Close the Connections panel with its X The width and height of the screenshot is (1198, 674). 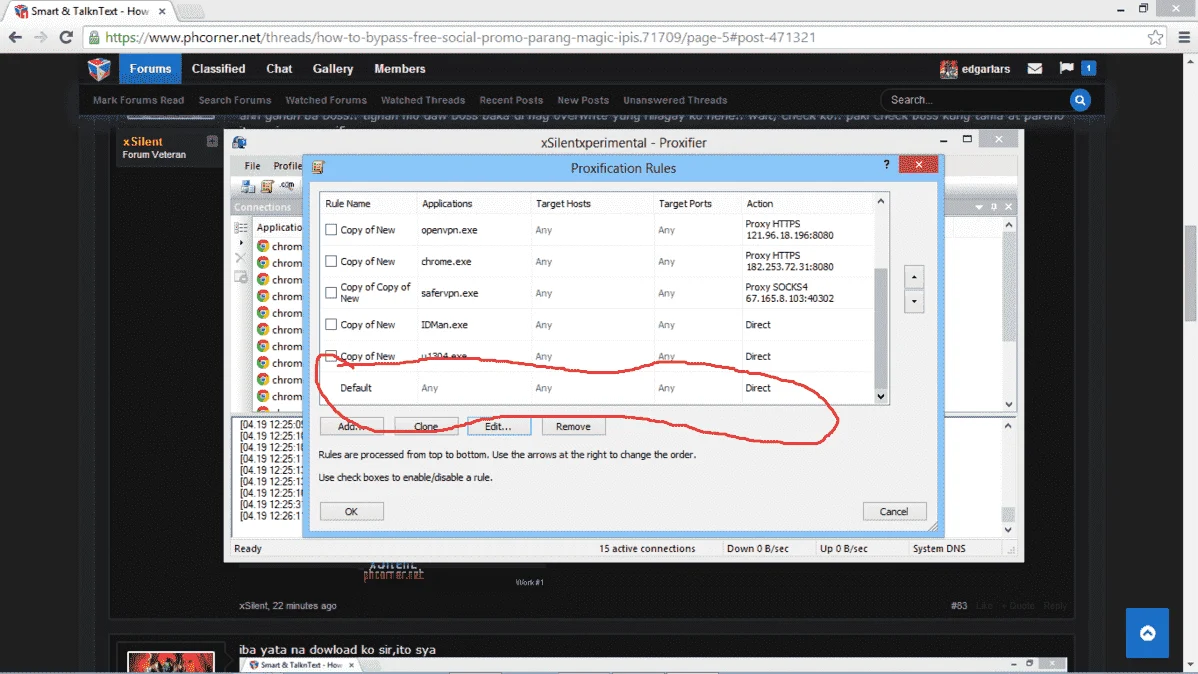coord(1009,207)
